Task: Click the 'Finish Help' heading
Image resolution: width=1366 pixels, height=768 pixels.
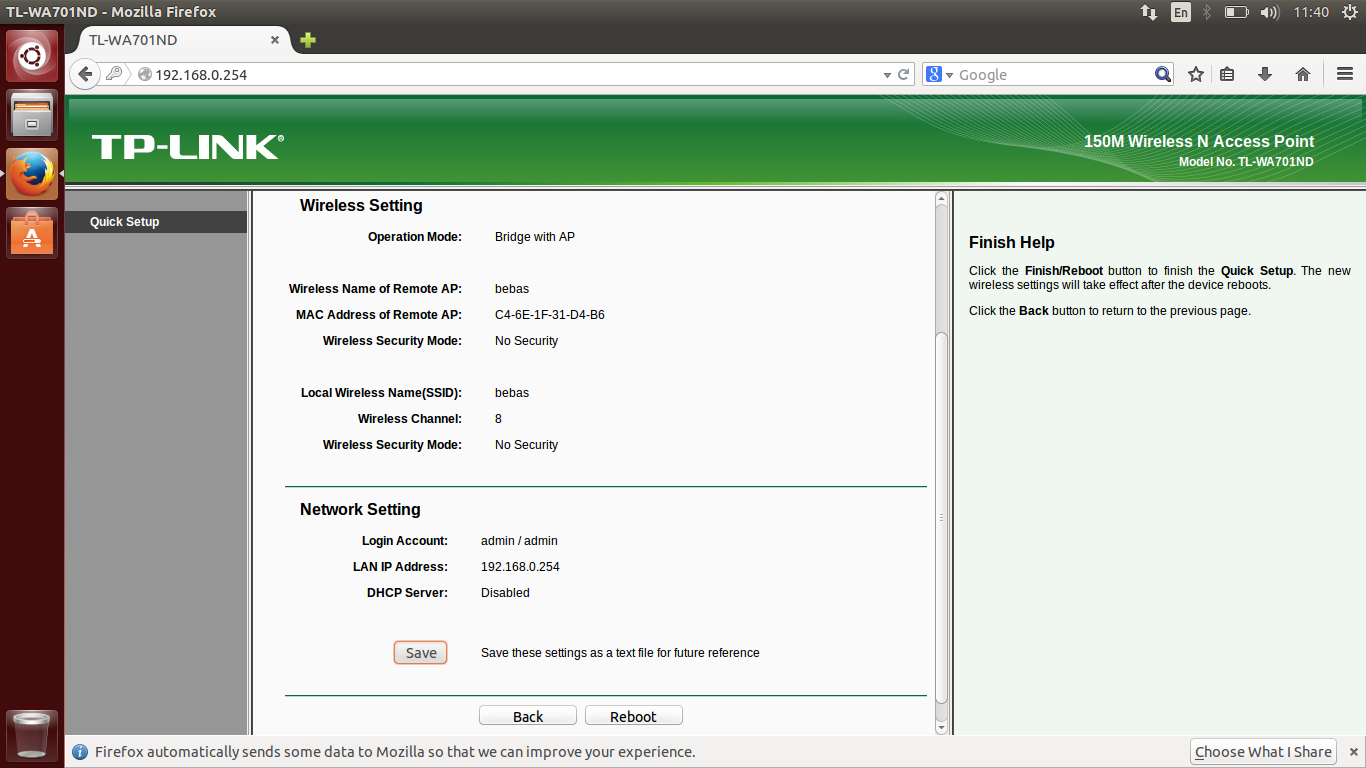Action: (x=1011, y=242)
